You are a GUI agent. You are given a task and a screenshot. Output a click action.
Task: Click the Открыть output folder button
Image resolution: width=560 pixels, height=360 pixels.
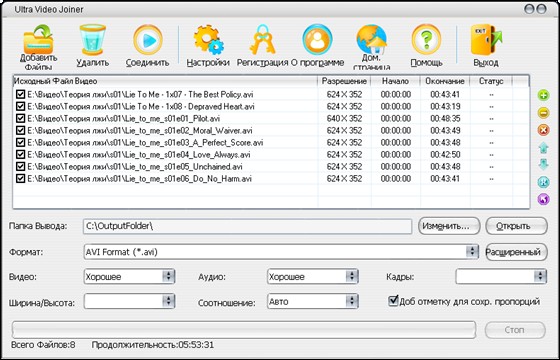click(516, 226)
